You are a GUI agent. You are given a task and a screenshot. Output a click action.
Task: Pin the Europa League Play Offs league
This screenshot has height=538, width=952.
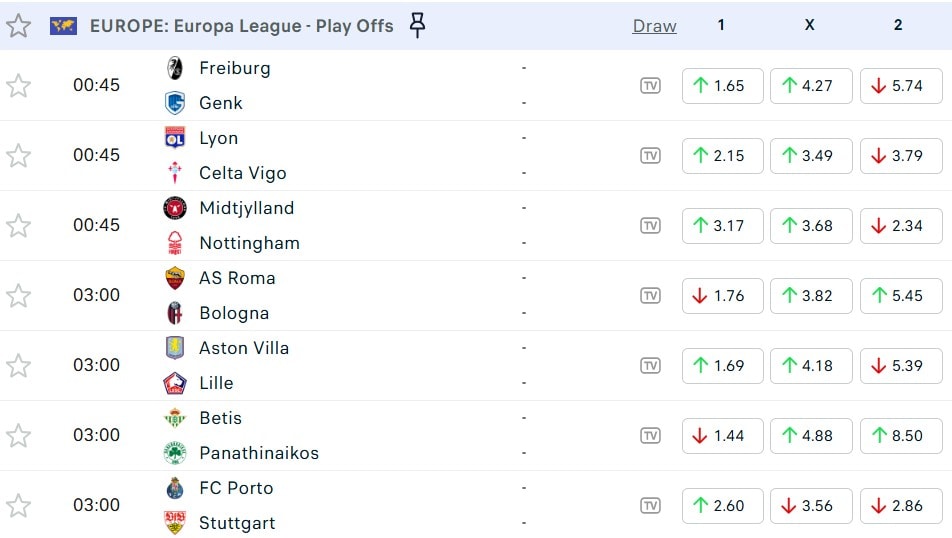418,26
